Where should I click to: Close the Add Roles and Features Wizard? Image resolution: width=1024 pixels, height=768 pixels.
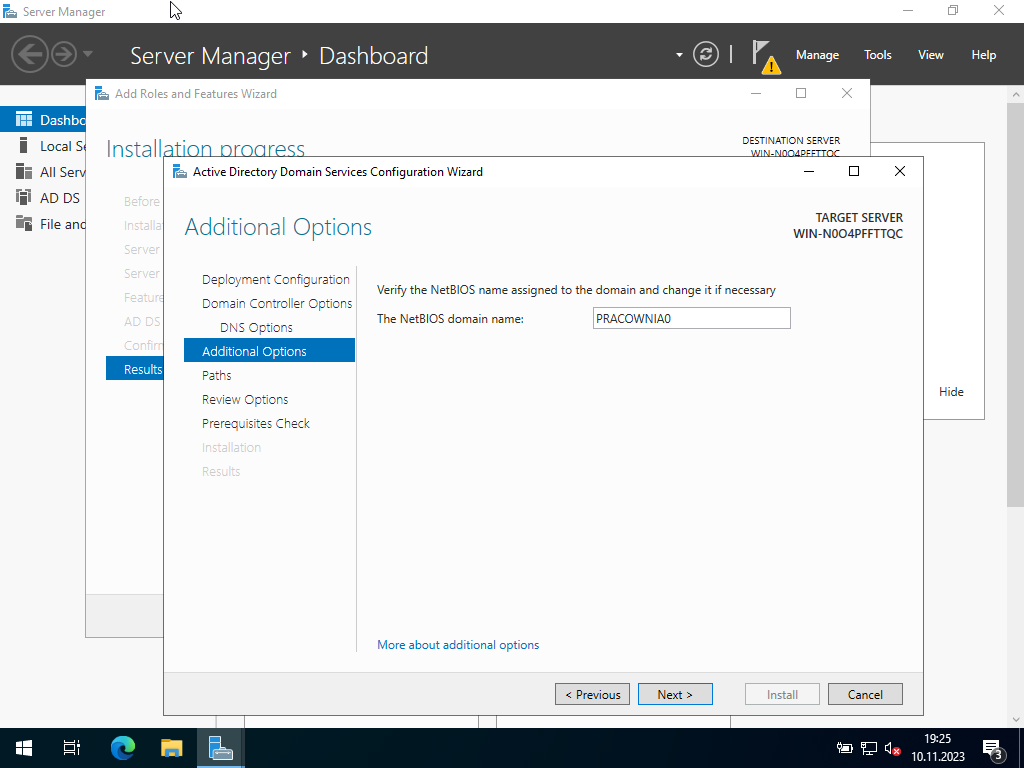[847, 93]
